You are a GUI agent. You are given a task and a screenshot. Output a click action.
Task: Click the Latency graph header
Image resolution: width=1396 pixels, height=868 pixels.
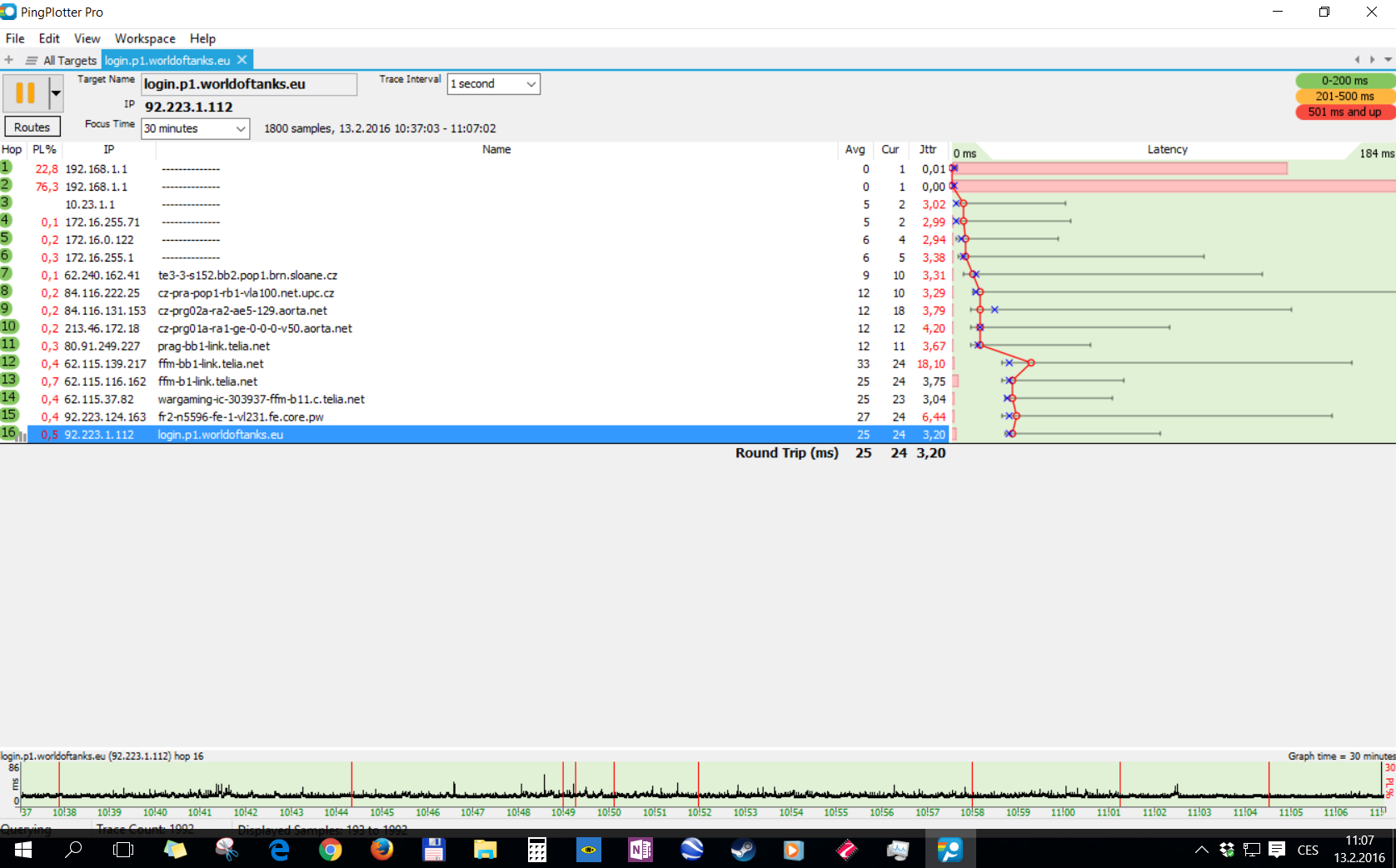point(1167,150)
